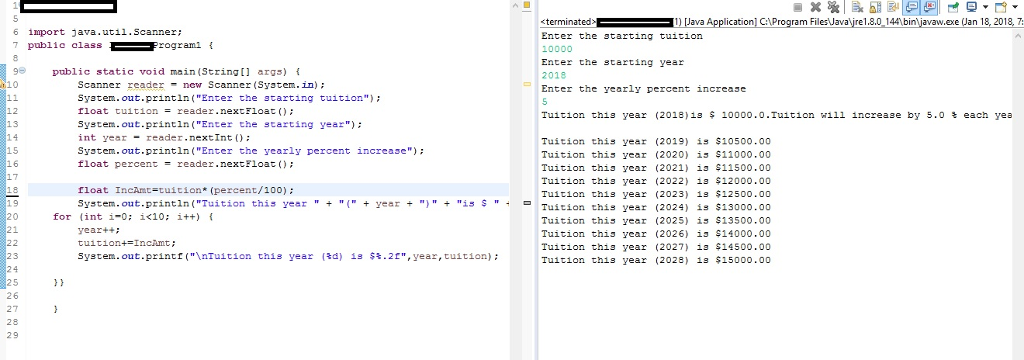Image resolution: width=1024 pixels, height=360 pixels.
Task: Click 'public static void main' declaration
Action: click(176, 71)
